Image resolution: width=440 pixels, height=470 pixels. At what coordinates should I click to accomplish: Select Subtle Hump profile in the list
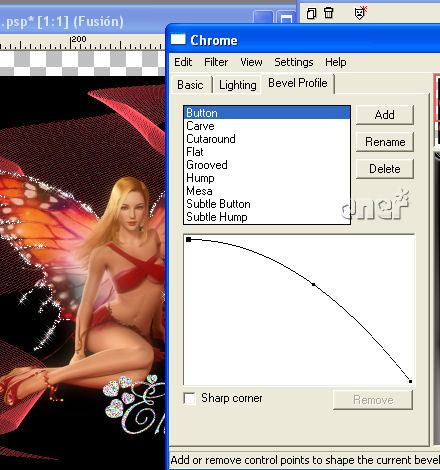(x=267, y=217)
